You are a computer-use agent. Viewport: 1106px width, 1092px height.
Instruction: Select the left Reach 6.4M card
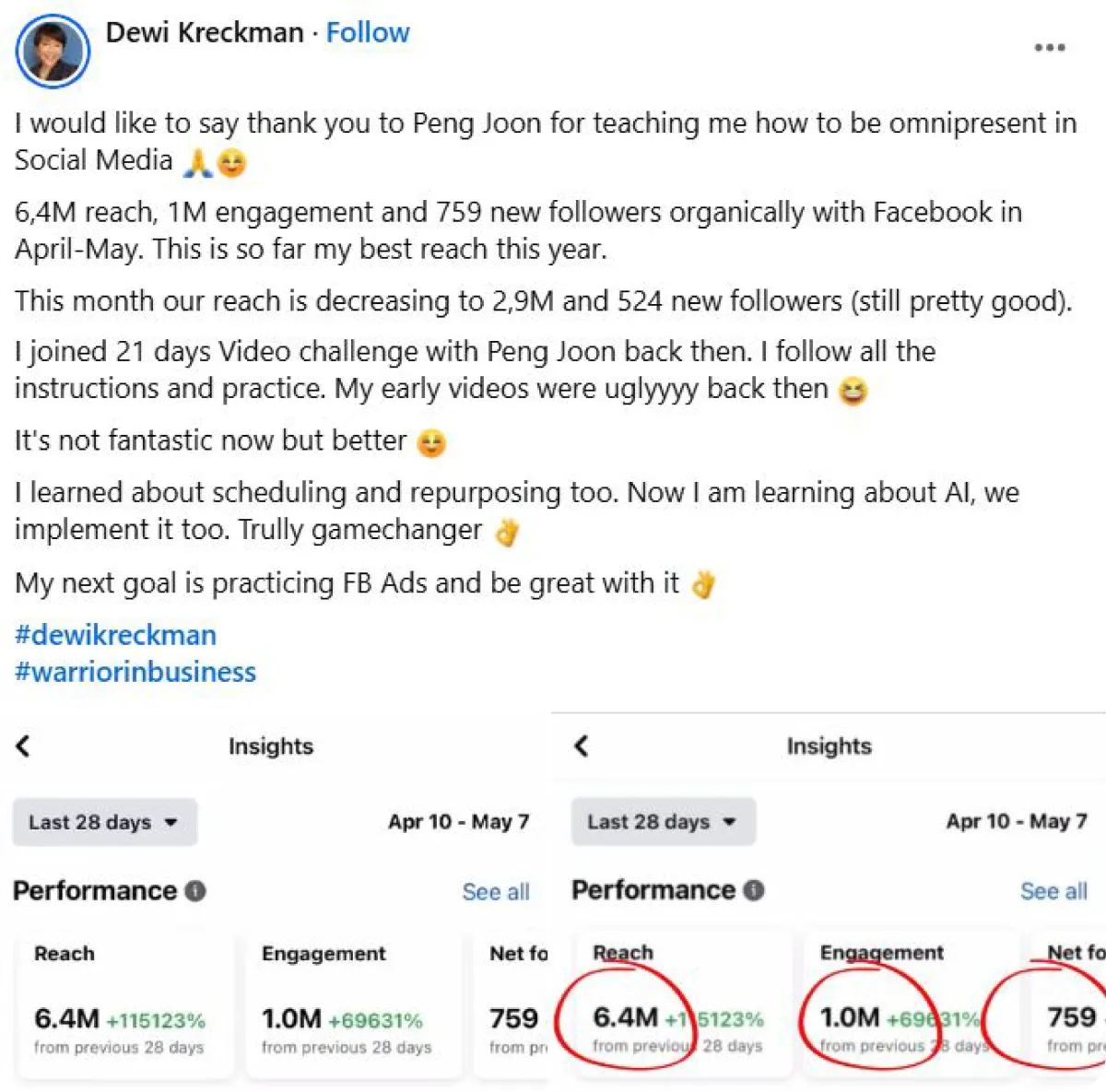tap(122, 1003)
